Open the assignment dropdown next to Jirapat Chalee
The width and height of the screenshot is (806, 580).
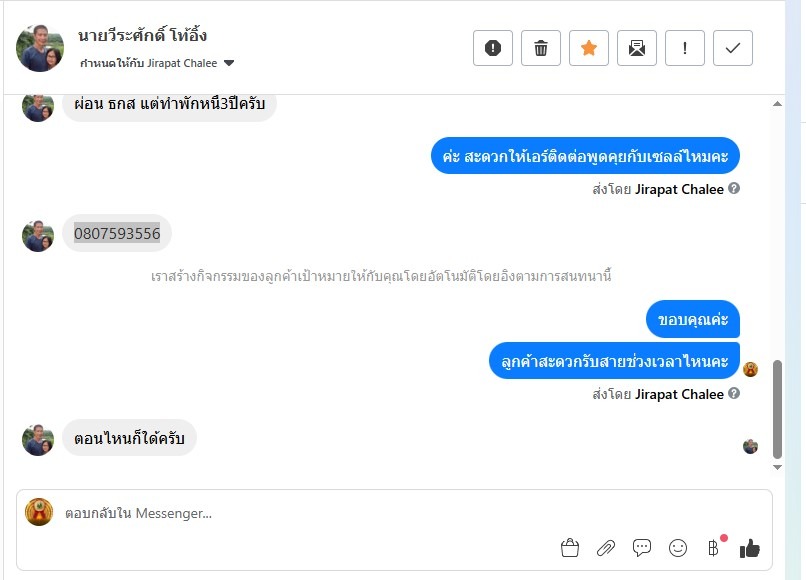pos(229,63)
